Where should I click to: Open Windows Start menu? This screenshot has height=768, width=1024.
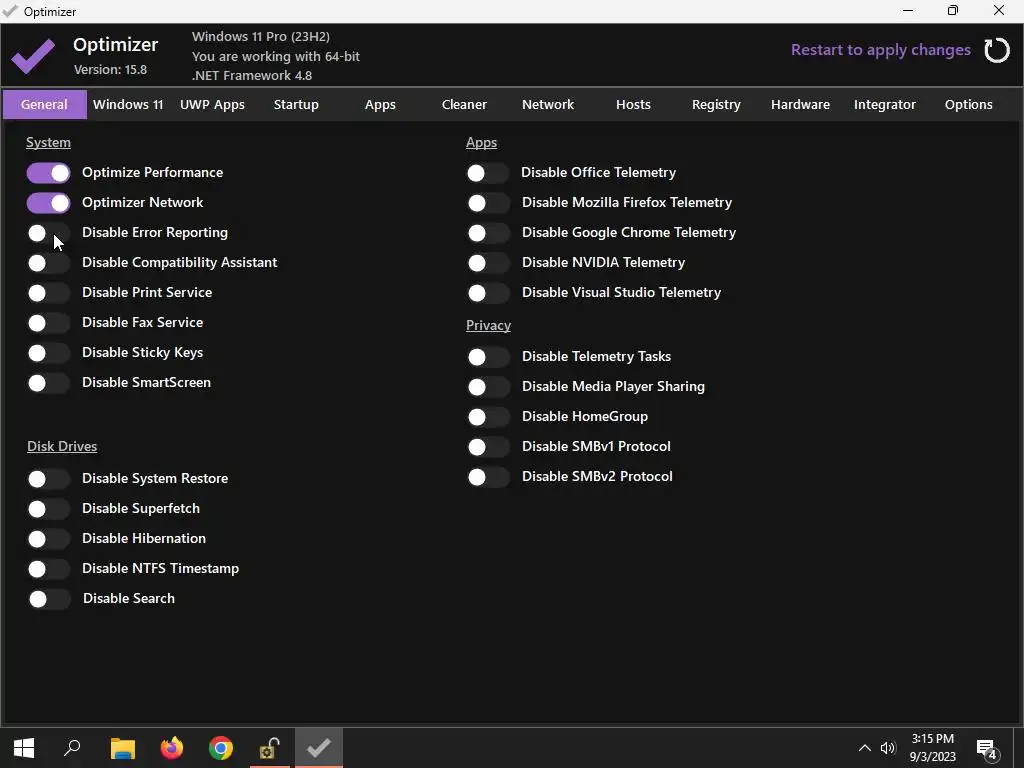[24, 748]
